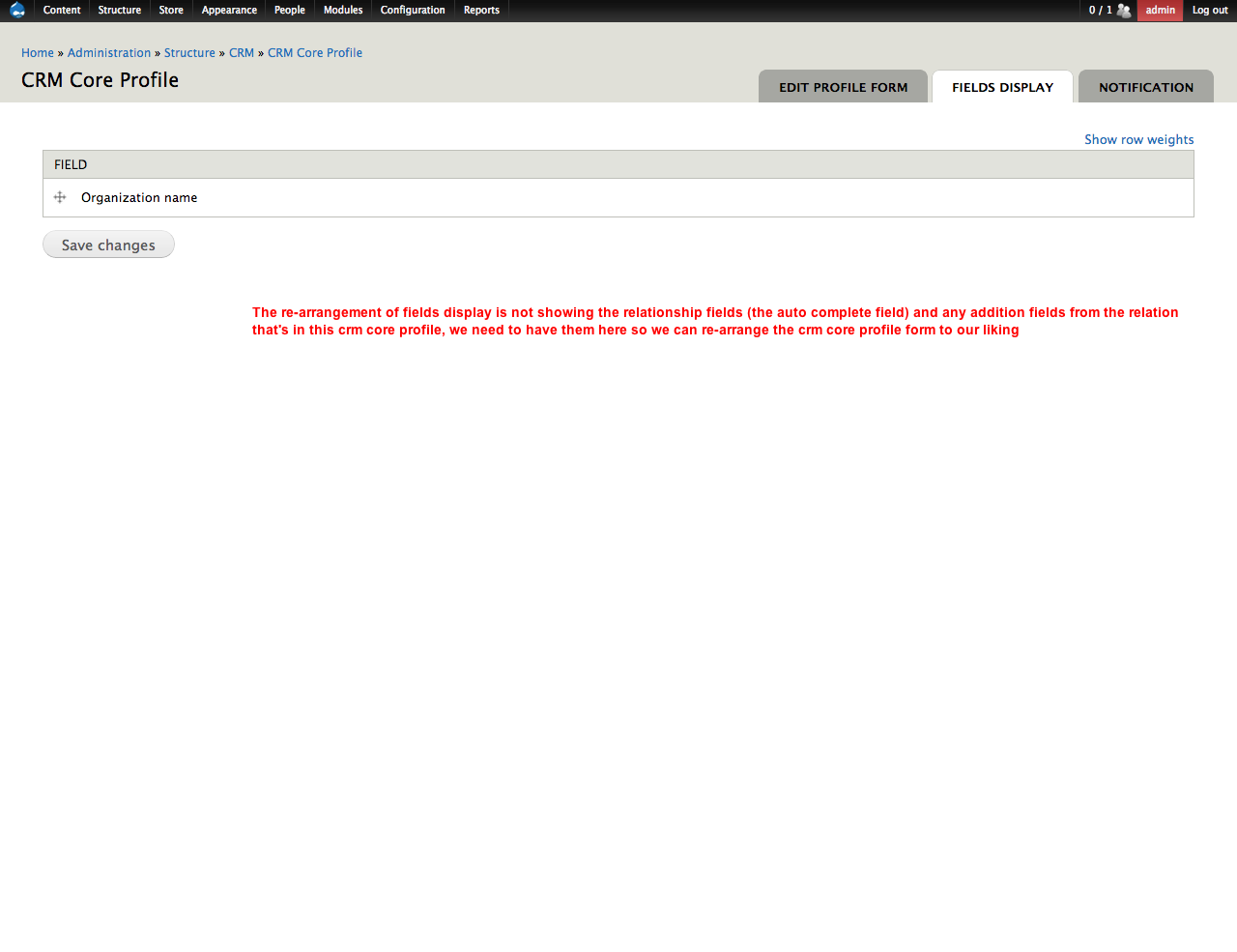The height and width of the screenshot is (952, 1237).
Task: Open the Modules admin menu
Action: coord(343,10)
